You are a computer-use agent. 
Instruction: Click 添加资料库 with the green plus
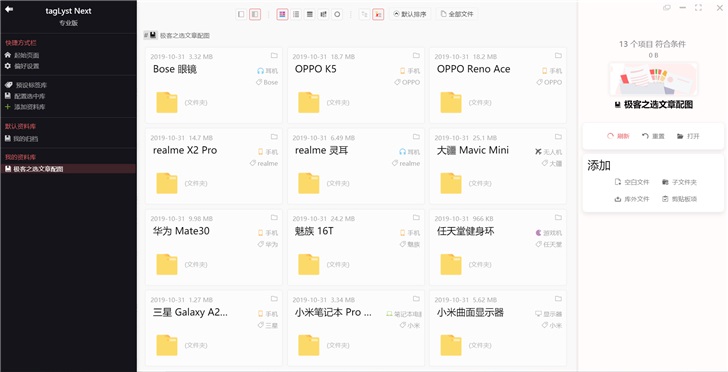(x=25, y=107)
